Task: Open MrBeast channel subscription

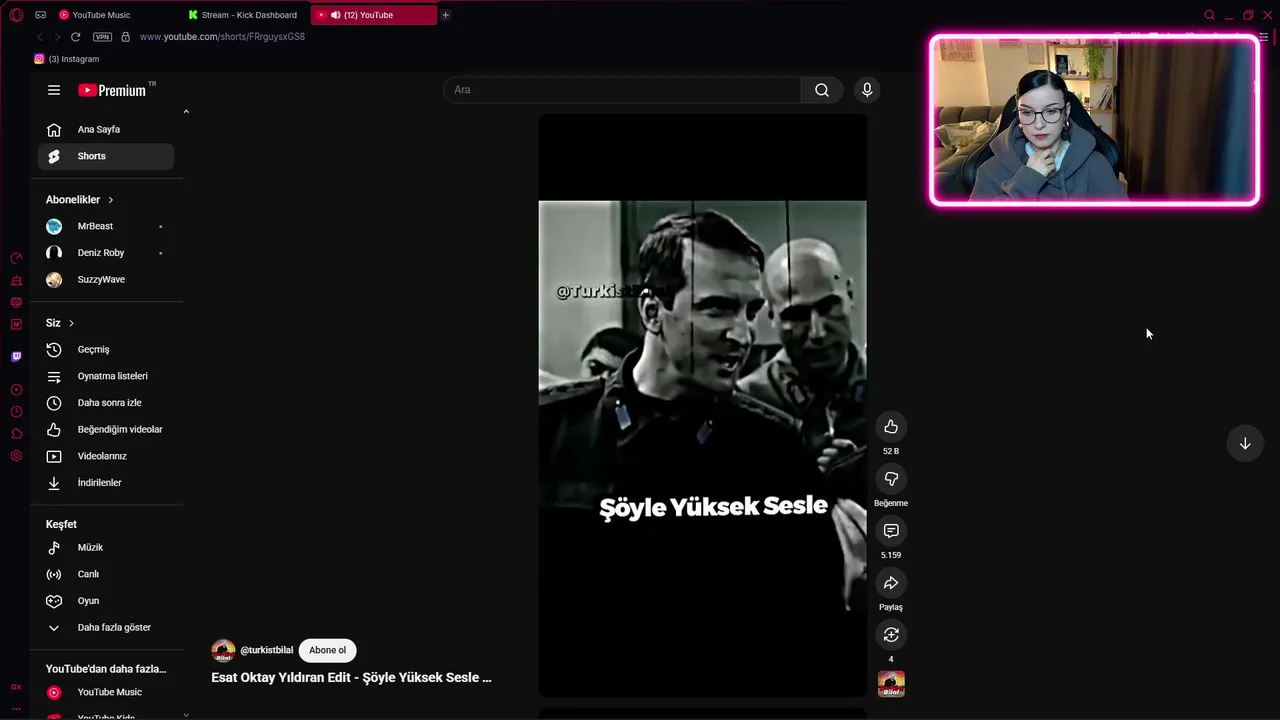Action: pyautogui.click(x=106, y=226)
